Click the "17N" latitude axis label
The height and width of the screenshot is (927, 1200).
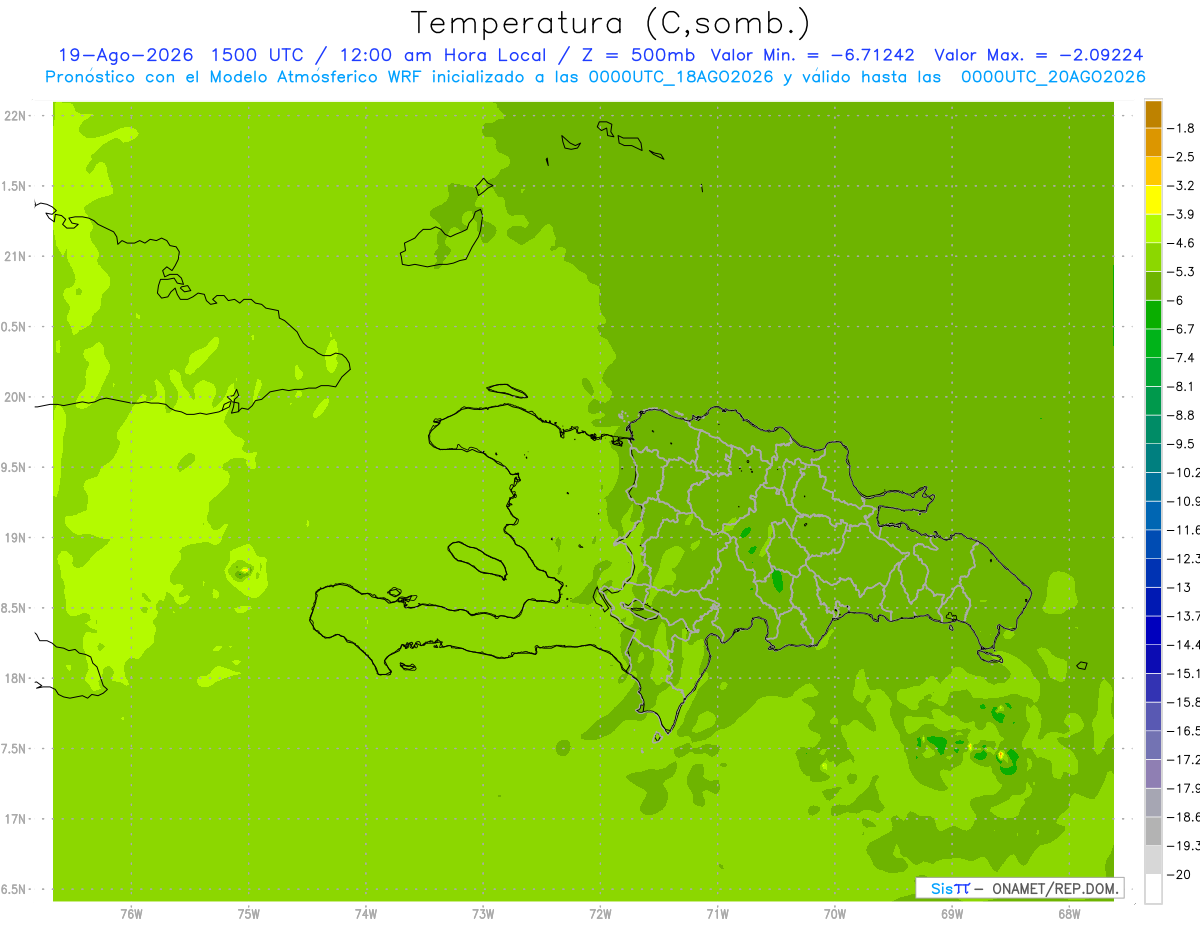pos(16,820)
